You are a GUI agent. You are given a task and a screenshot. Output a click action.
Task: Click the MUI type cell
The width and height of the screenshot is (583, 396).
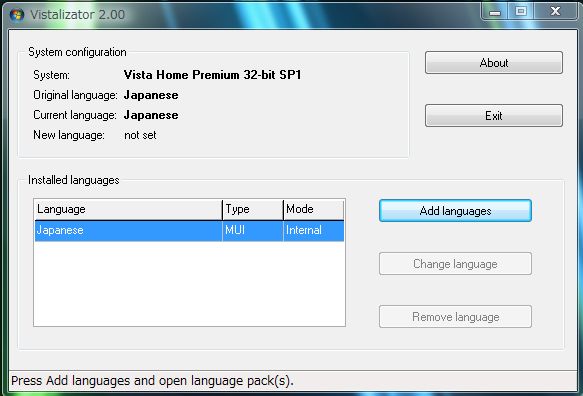253,231
